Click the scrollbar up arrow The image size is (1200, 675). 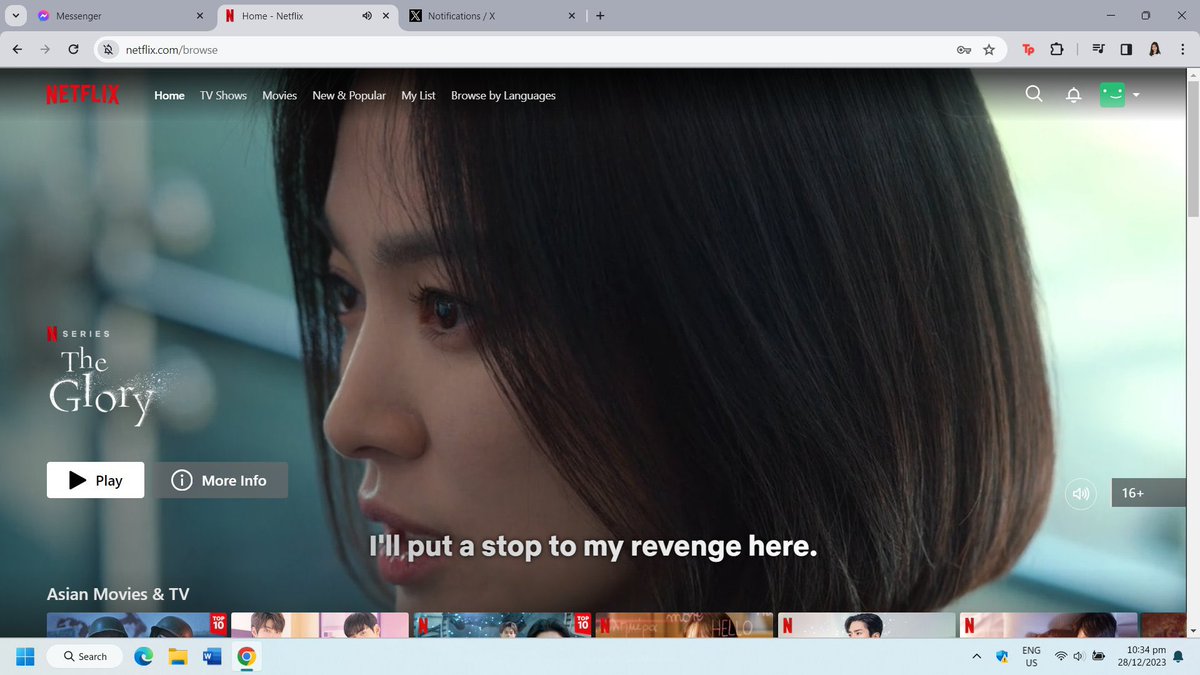tap(1192, 75)
